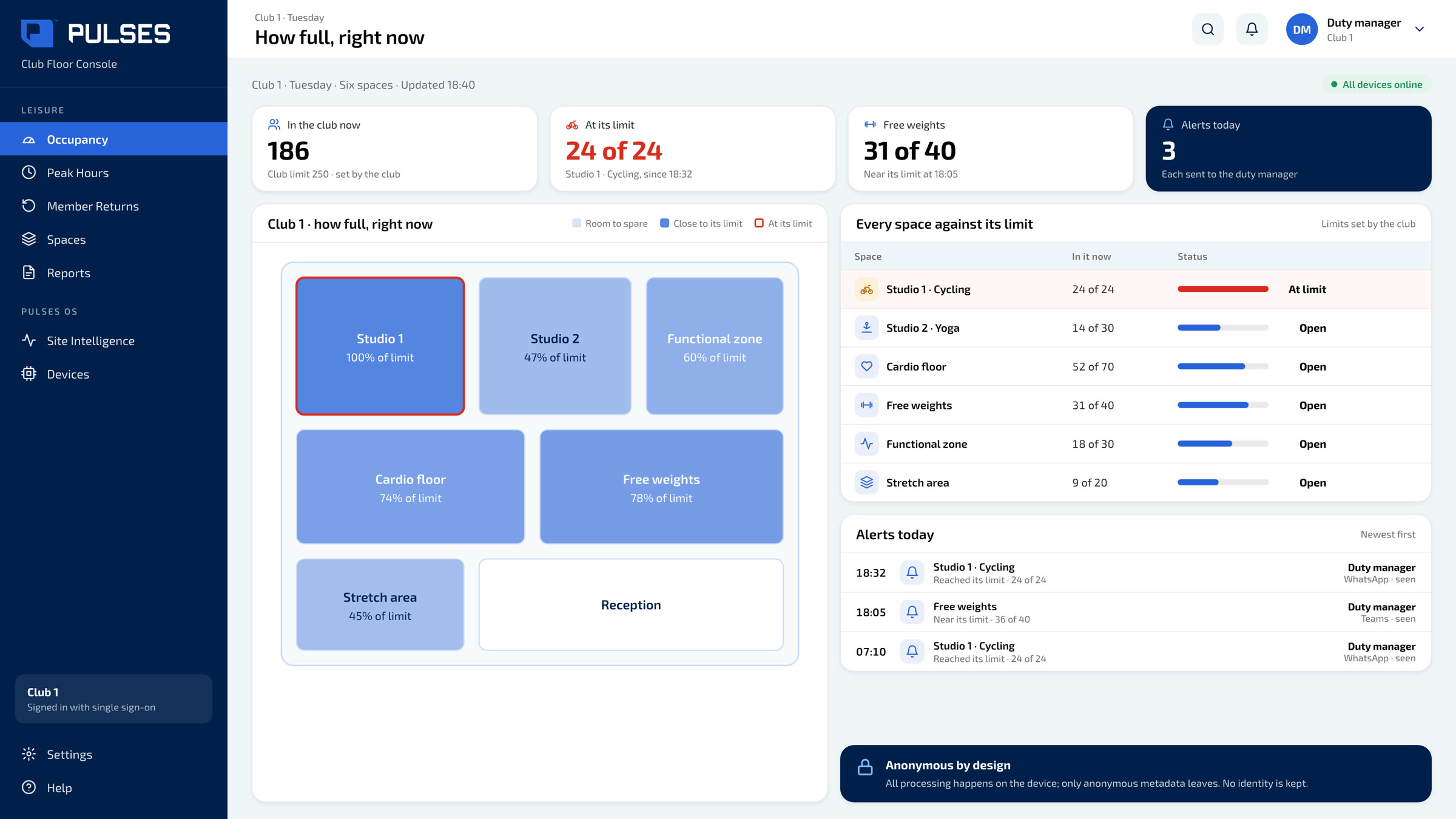This screenshot has width=1456, height=819.
Task: Click the All devices online badge
Action: 1376,84
